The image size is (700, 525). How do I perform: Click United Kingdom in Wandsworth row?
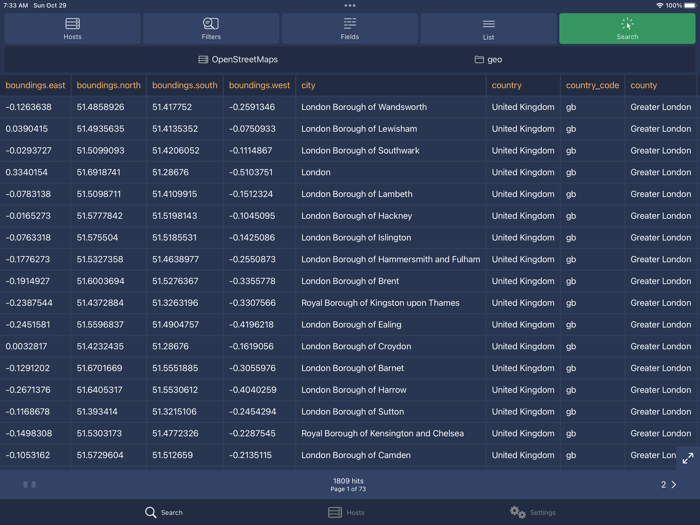click(x=523, y=107)
